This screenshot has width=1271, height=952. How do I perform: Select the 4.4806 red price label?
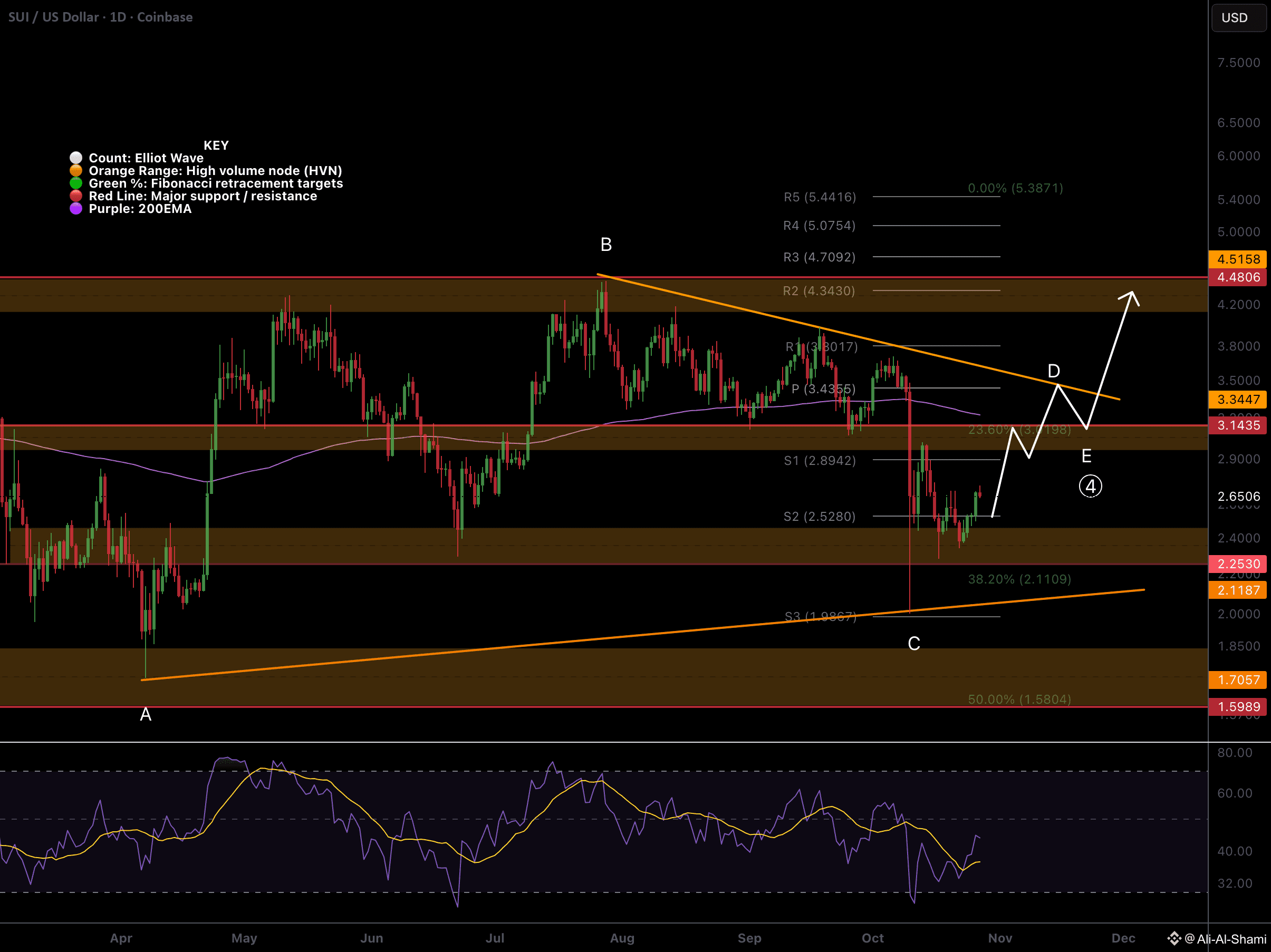pyautogui.click(x=1238, y=277)
